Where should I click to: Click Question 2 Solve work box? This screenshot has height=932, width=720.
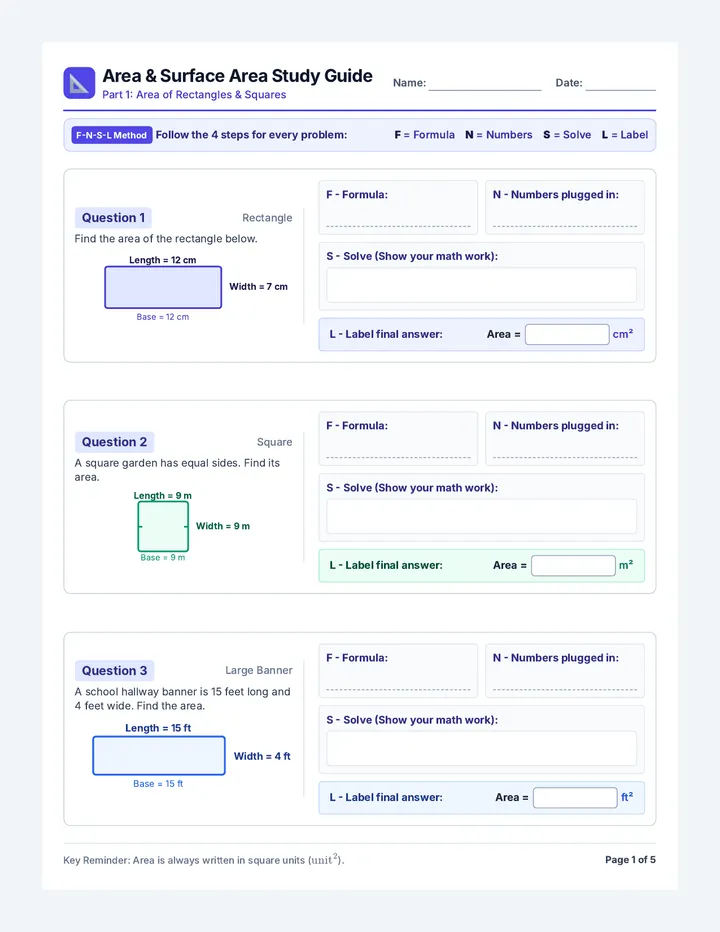[481, 516]
